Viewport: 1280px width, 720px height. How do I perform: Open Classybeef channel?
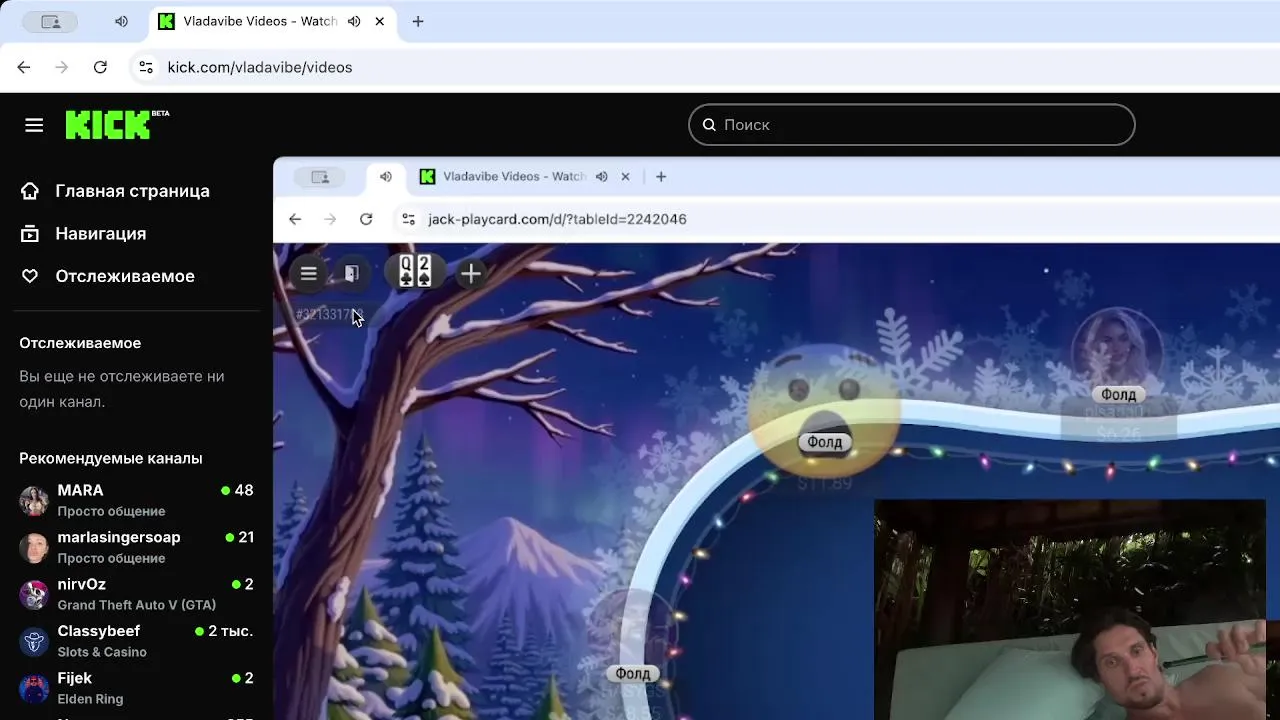tap(136, 641)
